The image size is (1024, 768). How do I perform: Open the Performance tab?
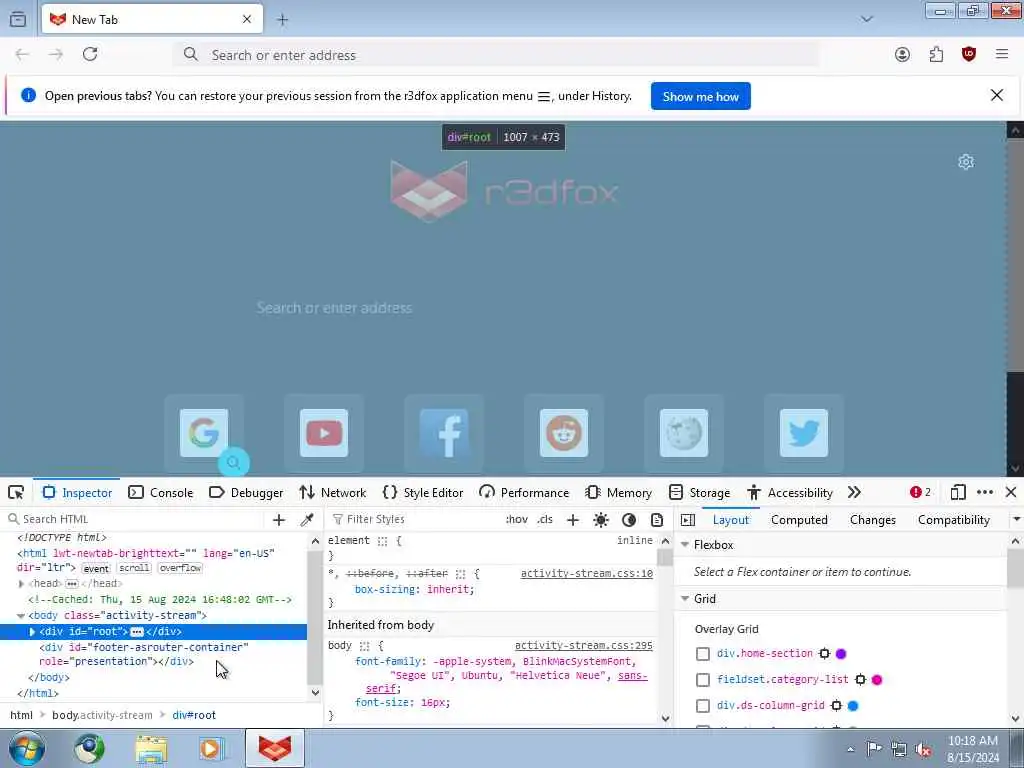(524, 492)
